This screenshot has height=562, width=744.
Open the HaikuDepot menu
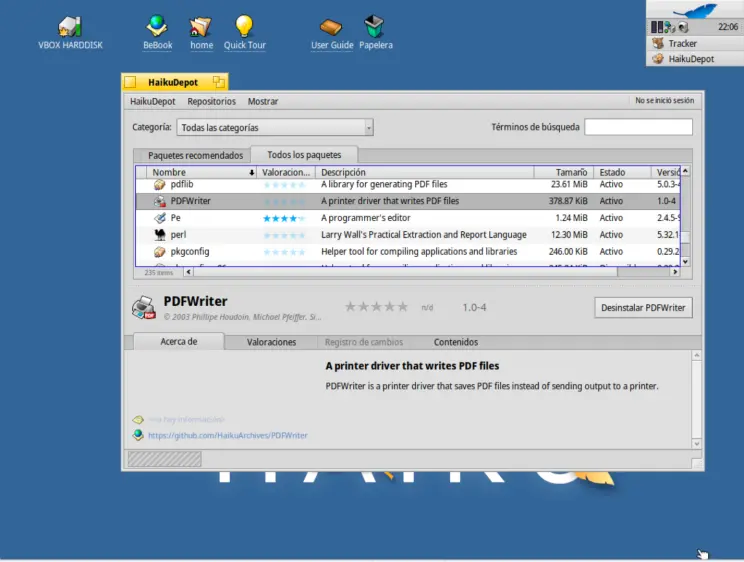pos(152,101)
